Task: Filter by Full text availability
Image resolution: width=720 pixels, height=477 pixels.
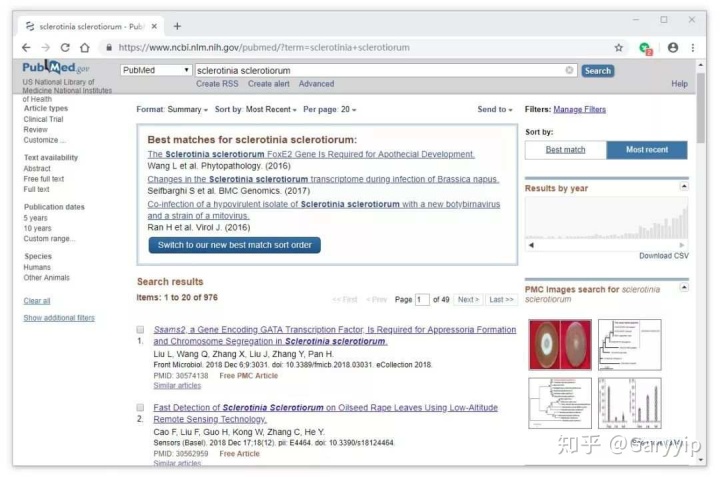Action: 36,190
